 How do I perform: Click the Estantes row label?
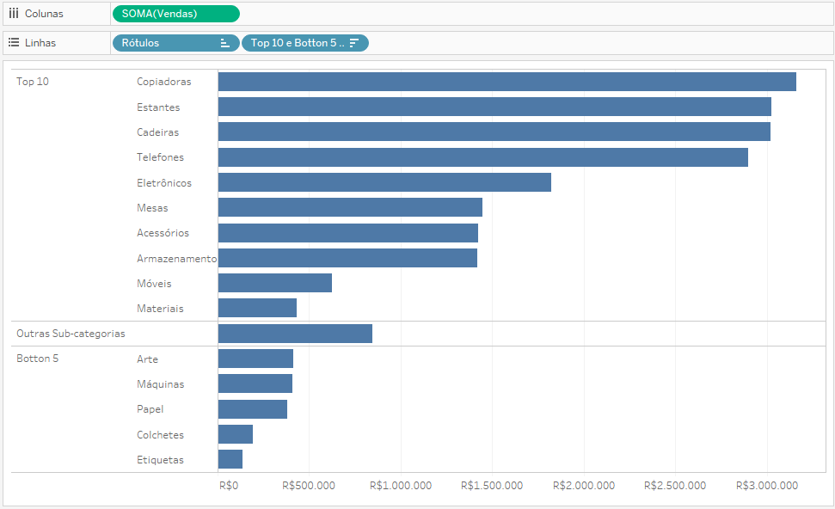click(x=158, y=107)
